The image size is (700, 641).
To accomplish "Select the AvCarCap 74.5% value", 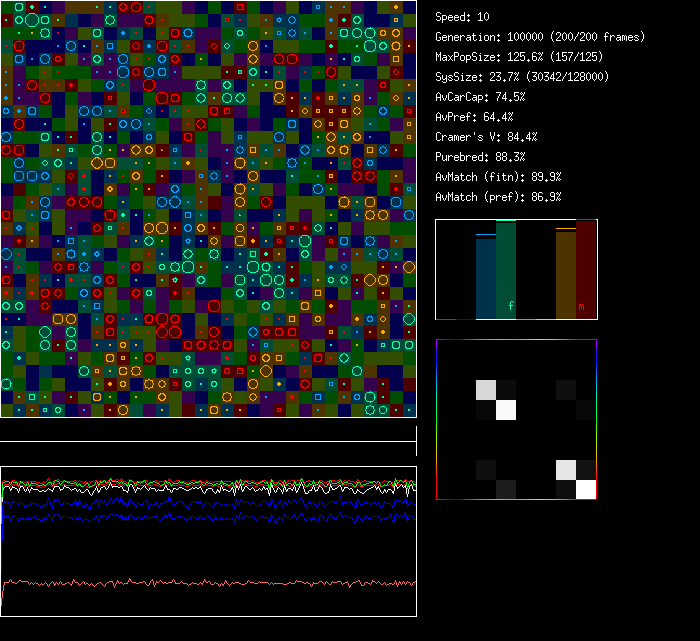I will (x=480, y=97).
